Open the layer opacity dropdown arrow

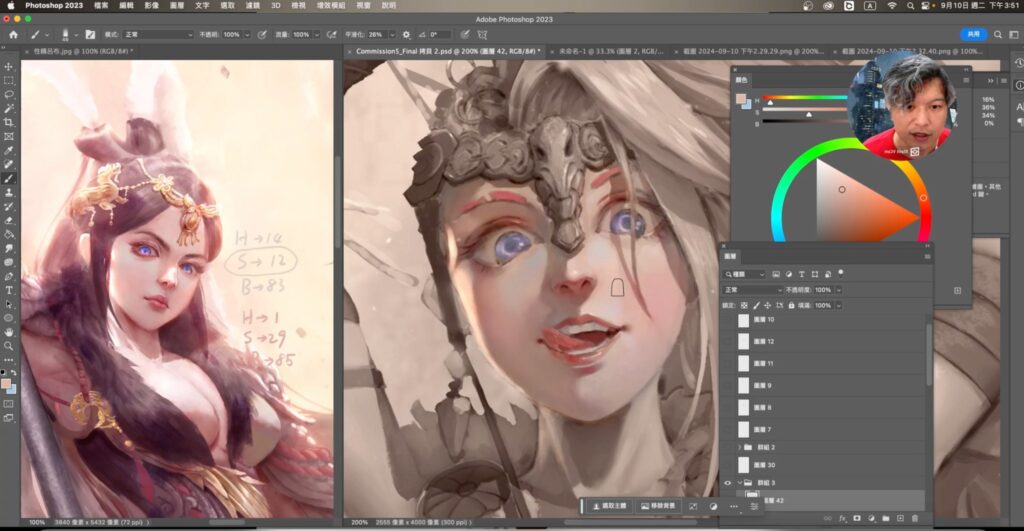(838, 289)
